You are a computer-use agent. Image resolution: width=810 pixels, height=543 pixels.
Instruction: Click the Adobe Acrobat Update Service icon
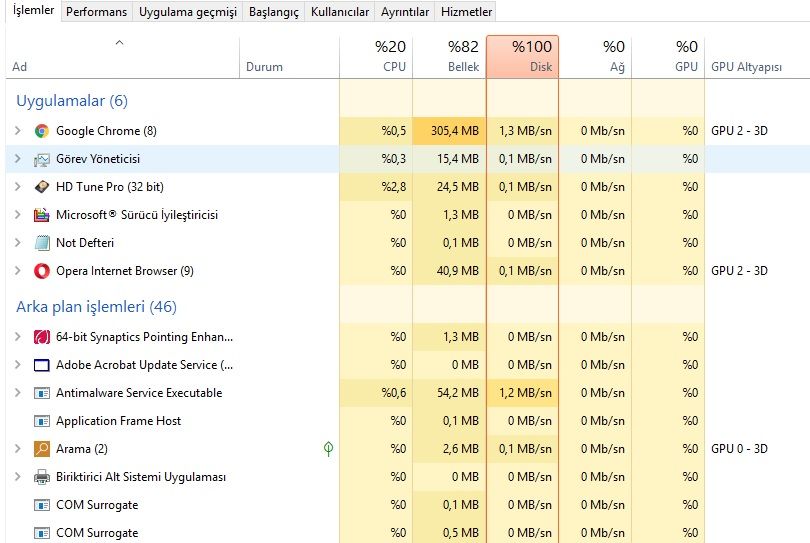[x=42, y=365]
